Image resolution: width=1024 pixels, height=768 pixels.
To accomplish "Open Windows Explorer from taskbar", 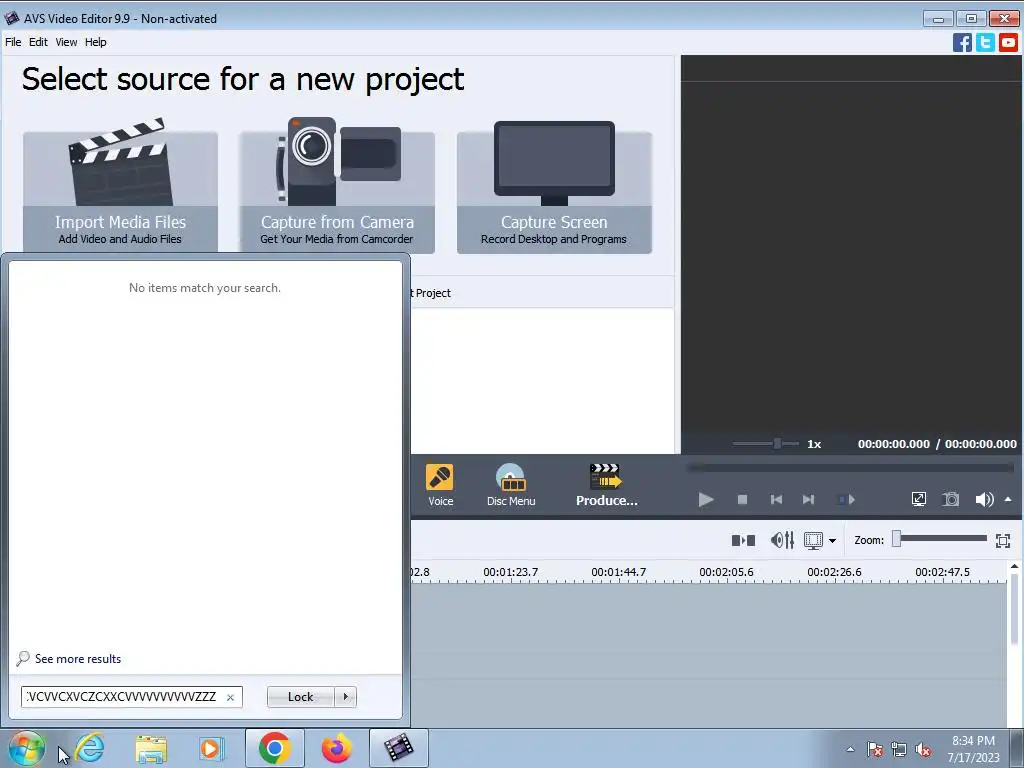I will pyautogui.click(x=151, y=748).
